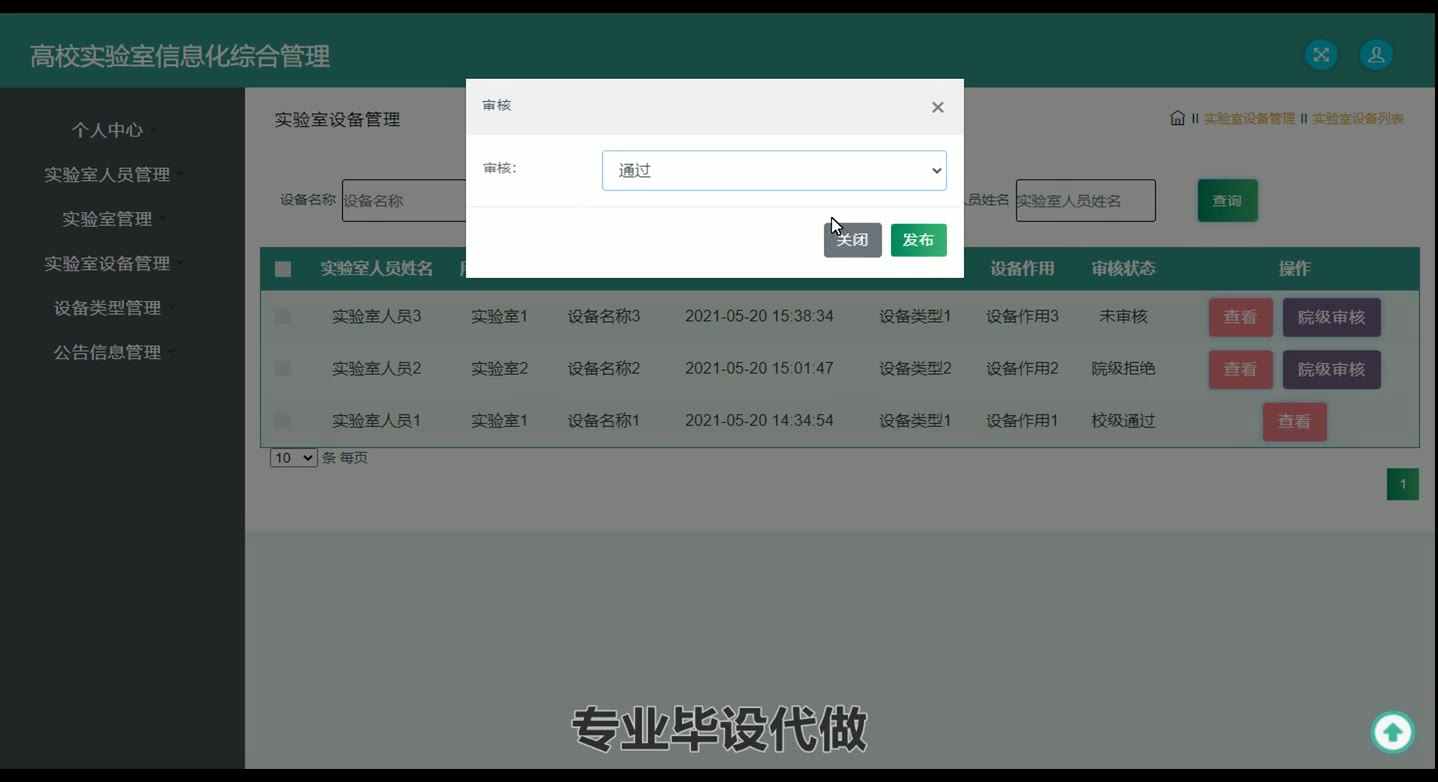Viewport: 1438px width, 782px height.
Task: Check the row checkbox for 实验室人员1
Action: [x=283, y=420]
